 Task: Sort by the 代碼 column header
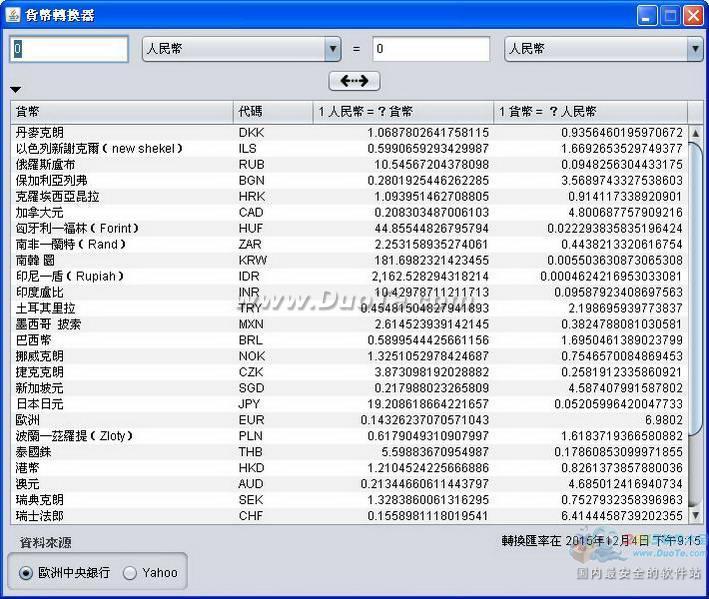click(271, 112)
